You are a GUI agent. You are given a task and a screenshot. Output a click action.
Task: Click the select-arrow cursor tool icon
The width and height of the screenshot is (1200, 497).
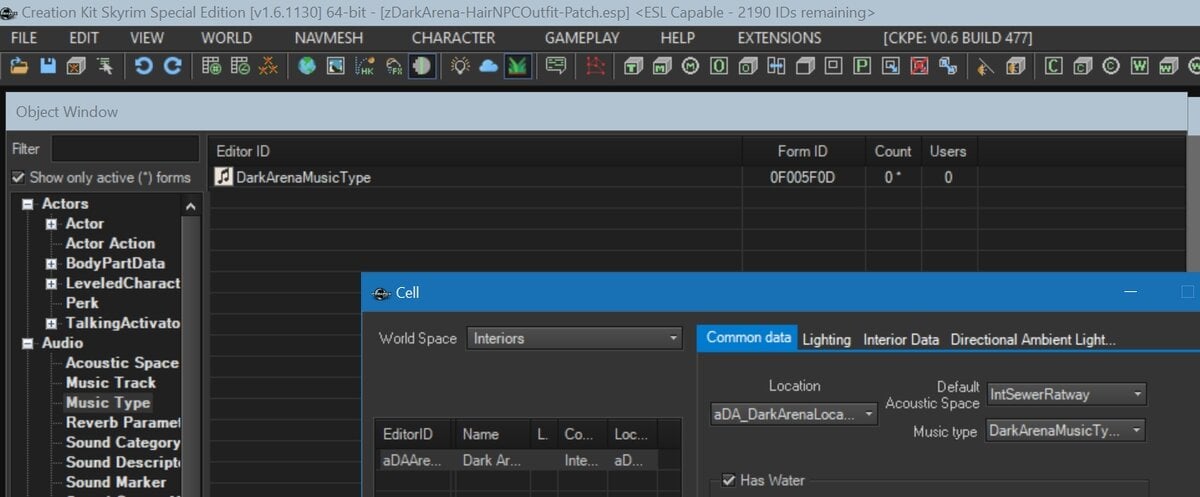point(104,66)
